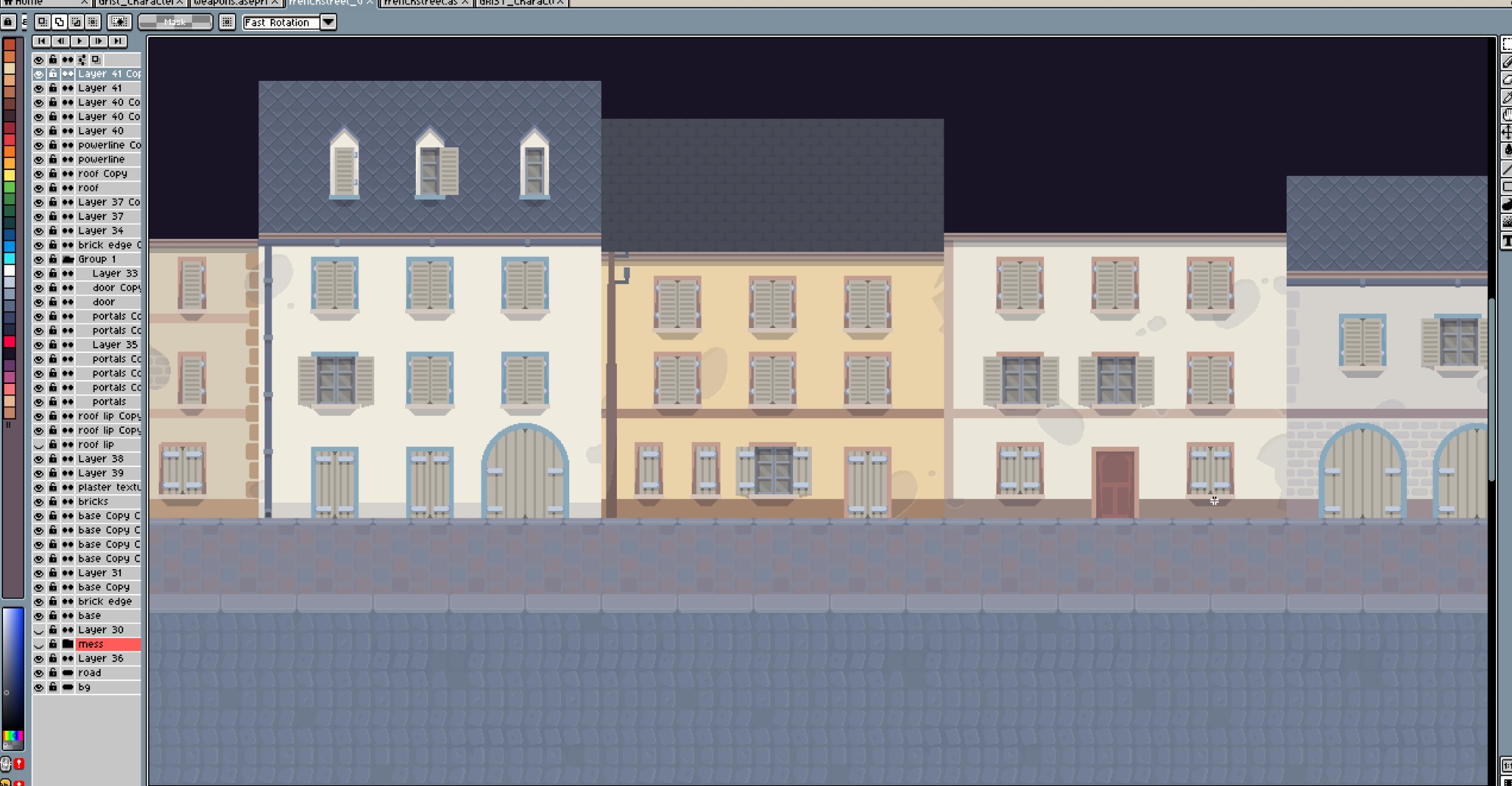
Task: Select the Paint Bucket tool
Action: point(1507,150)
